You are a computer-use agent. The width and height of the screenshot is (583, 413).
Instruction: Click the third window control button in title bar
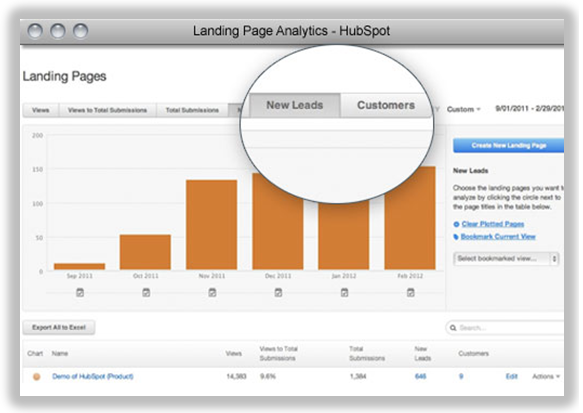pos(80,31)
